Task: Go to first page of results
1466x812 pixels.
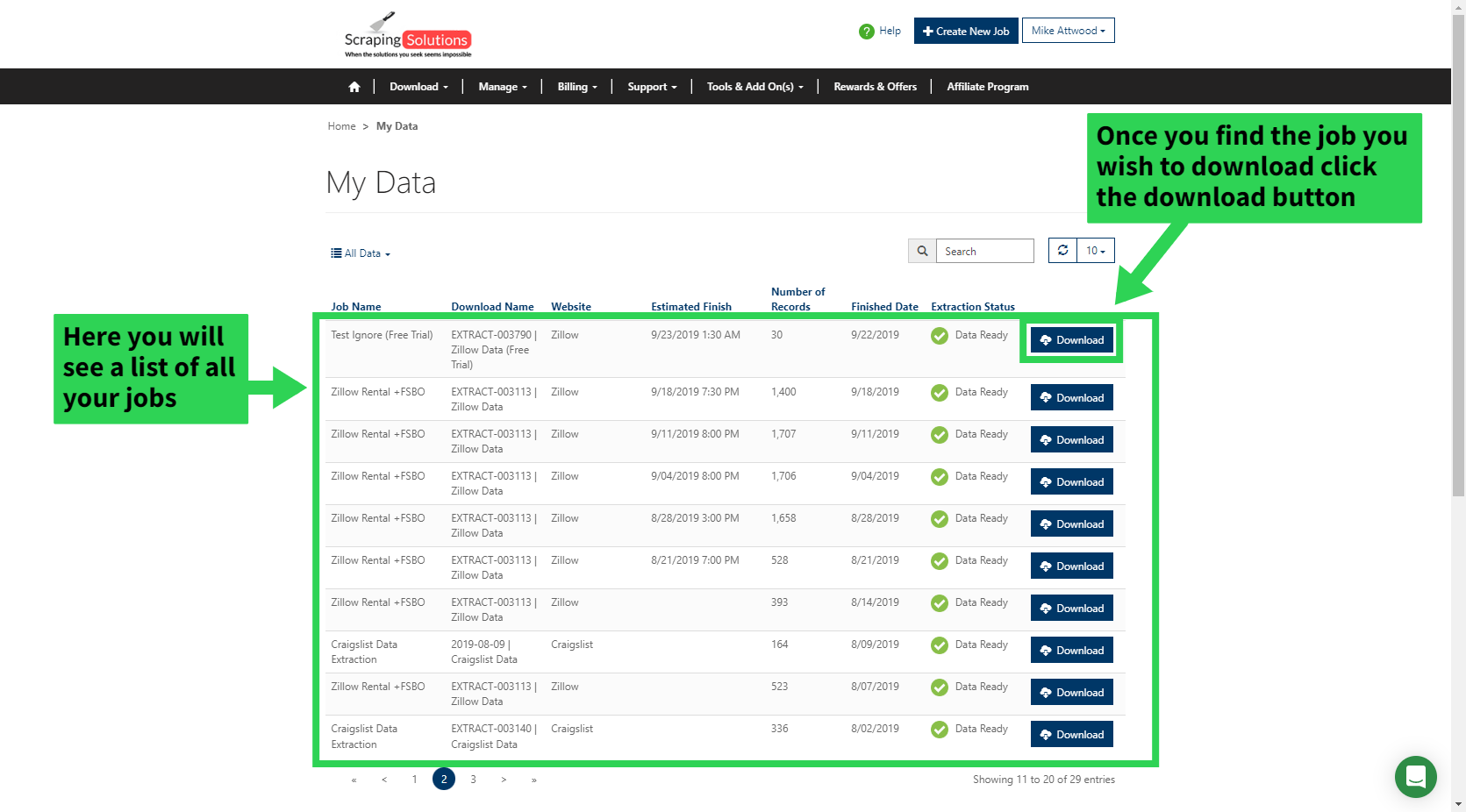Action: tap(354, 780)
